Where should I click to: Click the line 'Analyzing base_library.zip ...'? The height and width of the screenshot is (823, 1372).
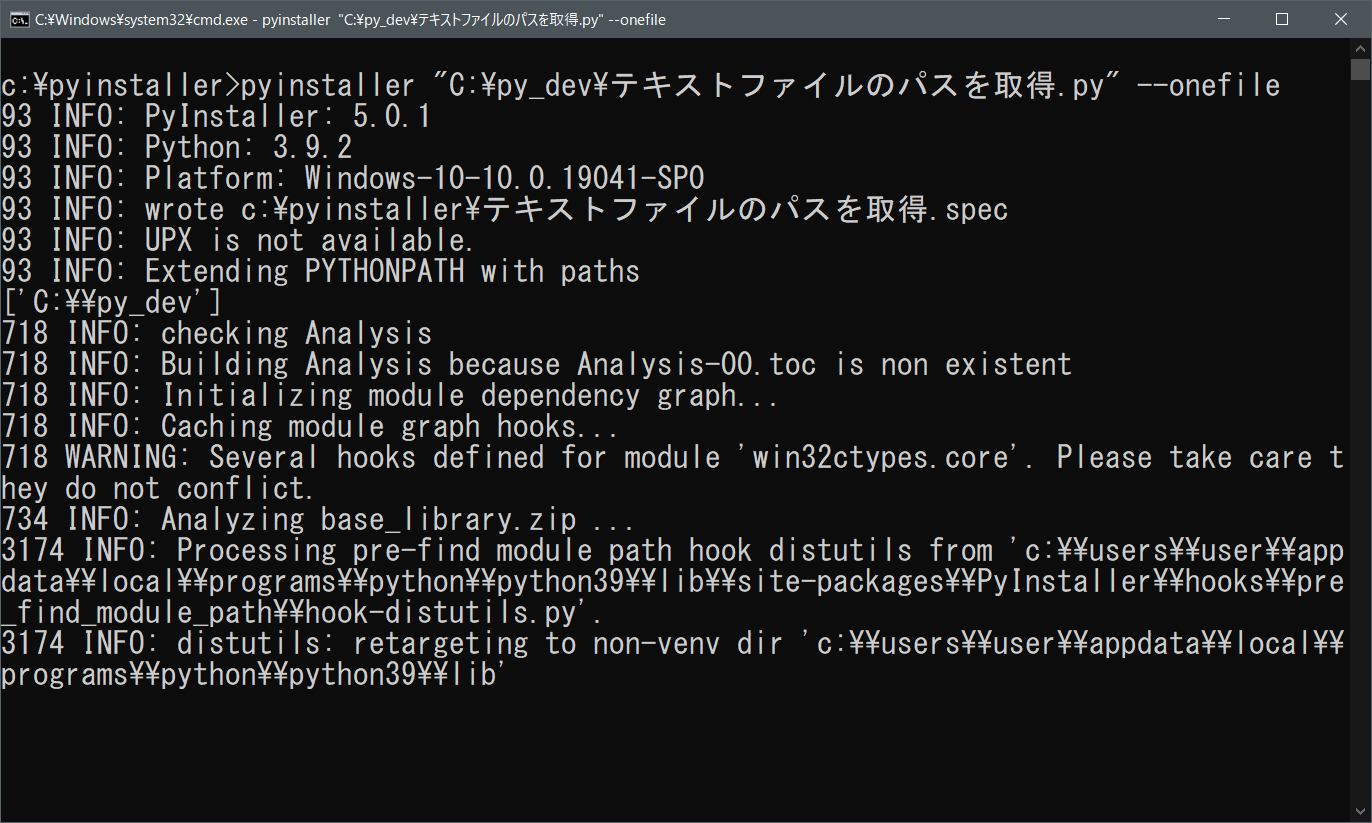tap(318, 519)
